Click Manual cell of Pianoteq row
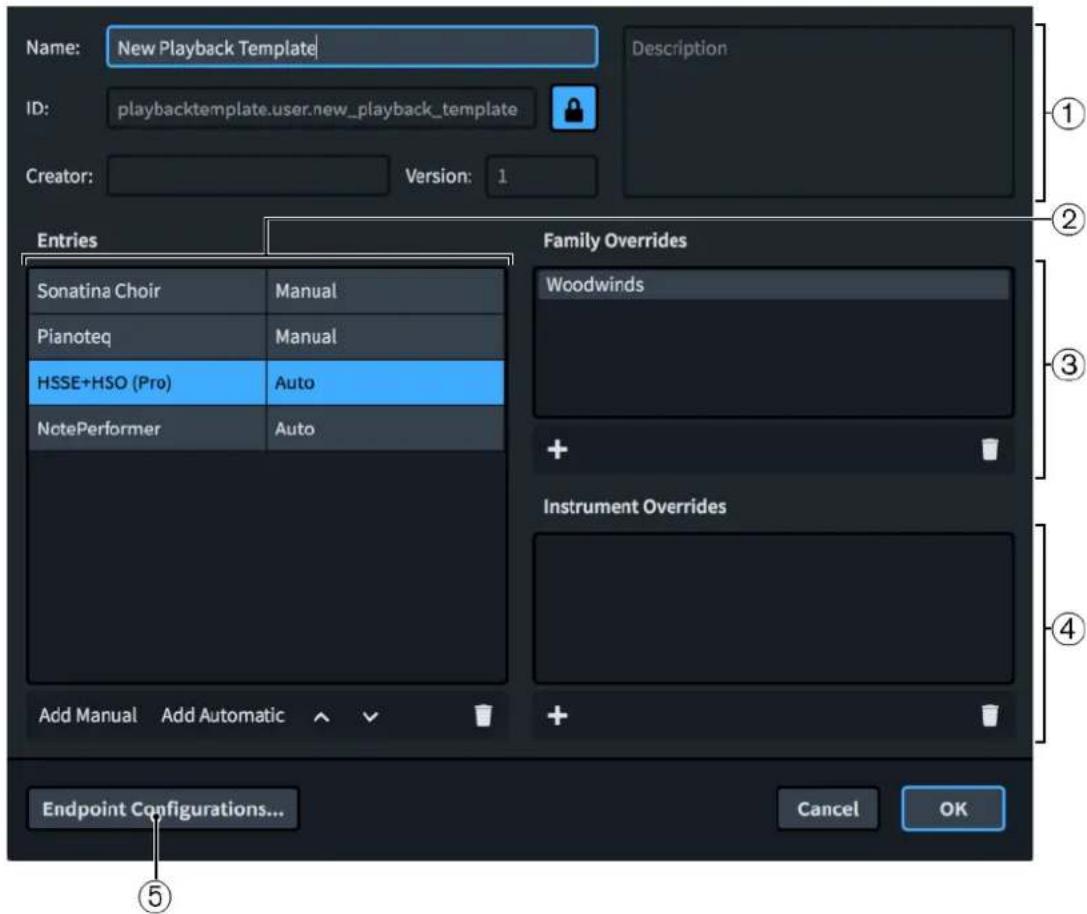 coord(385,336)
